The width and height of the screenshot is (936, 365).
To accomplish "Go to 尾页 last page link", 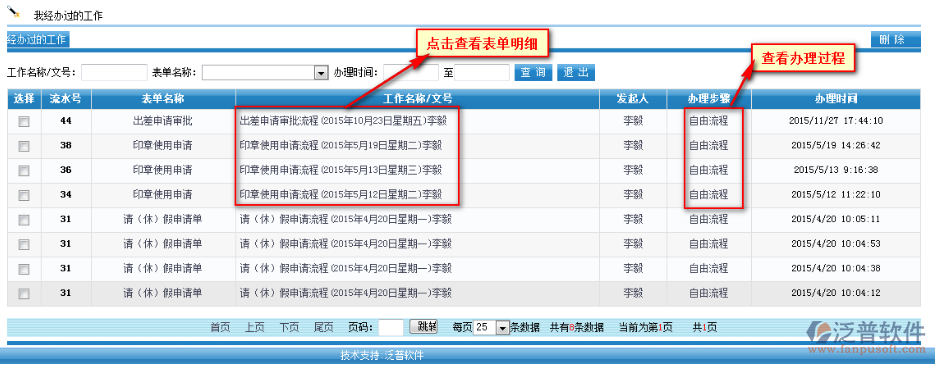I will 324,327.
